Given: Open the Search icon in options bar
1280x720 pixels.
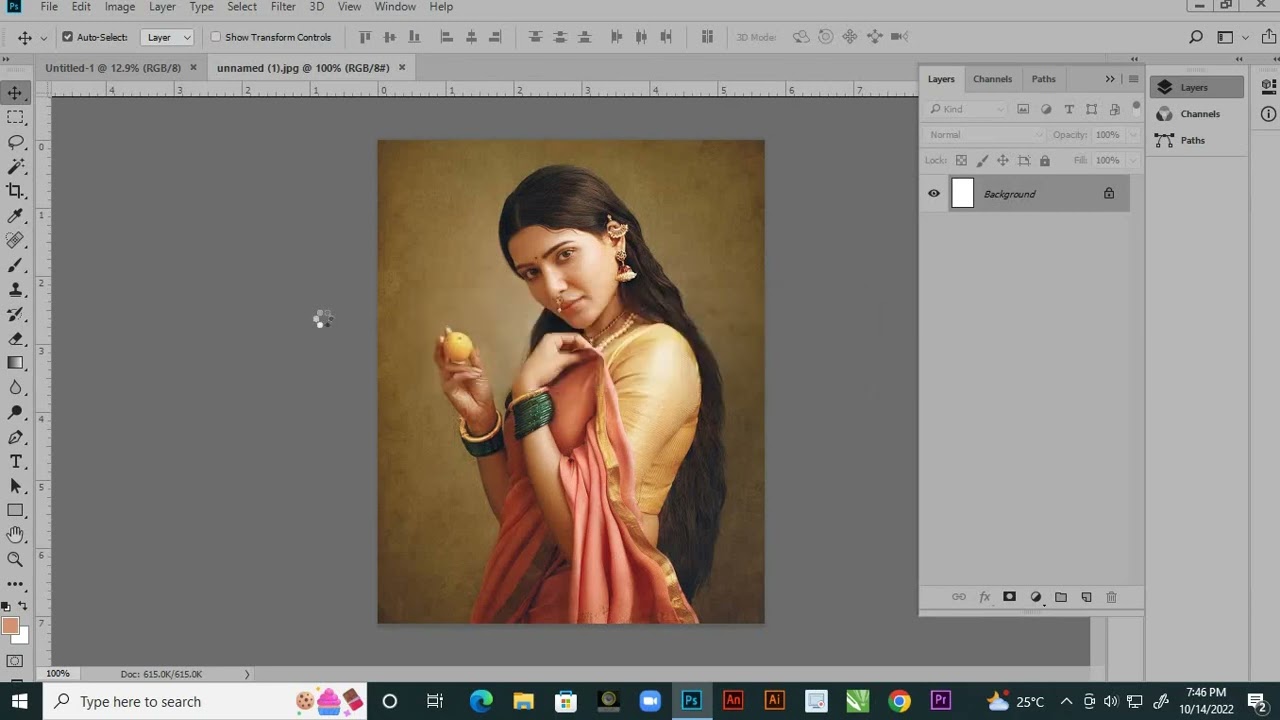Looking at the screenshot, I should click(x=1196, y=37).
